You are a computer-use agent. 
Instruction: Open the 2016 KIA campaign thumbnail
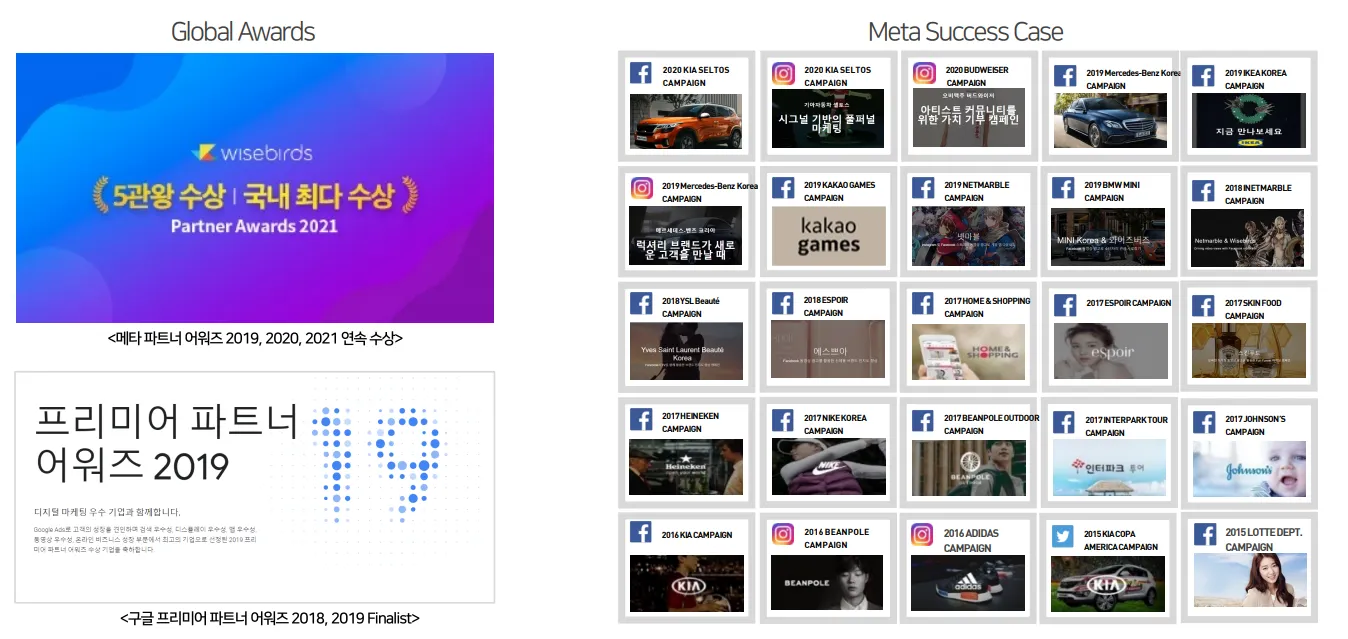coord(687,584)
